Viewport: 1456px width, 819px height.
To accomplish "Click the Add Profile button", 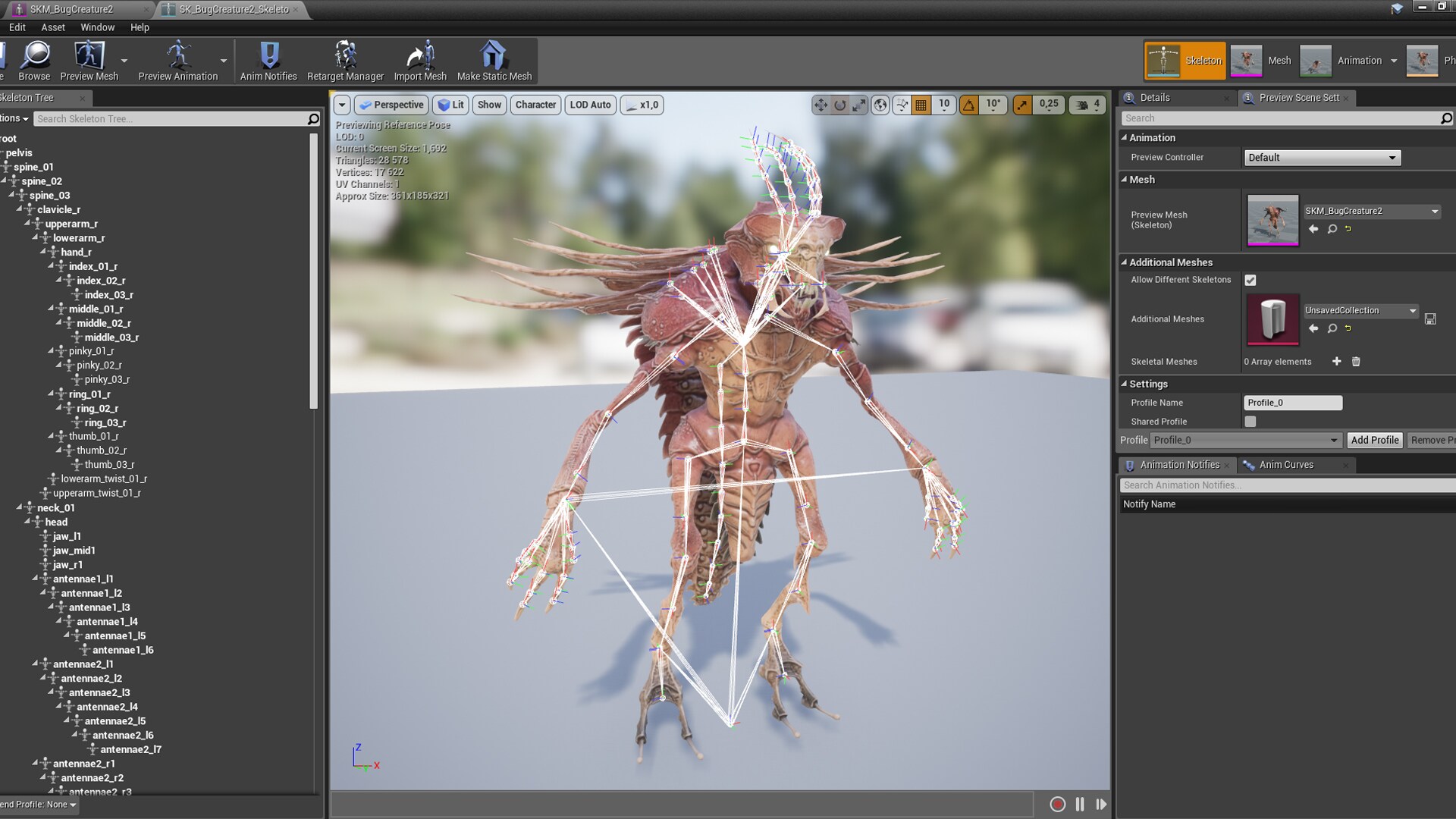I will point(1374,441).
